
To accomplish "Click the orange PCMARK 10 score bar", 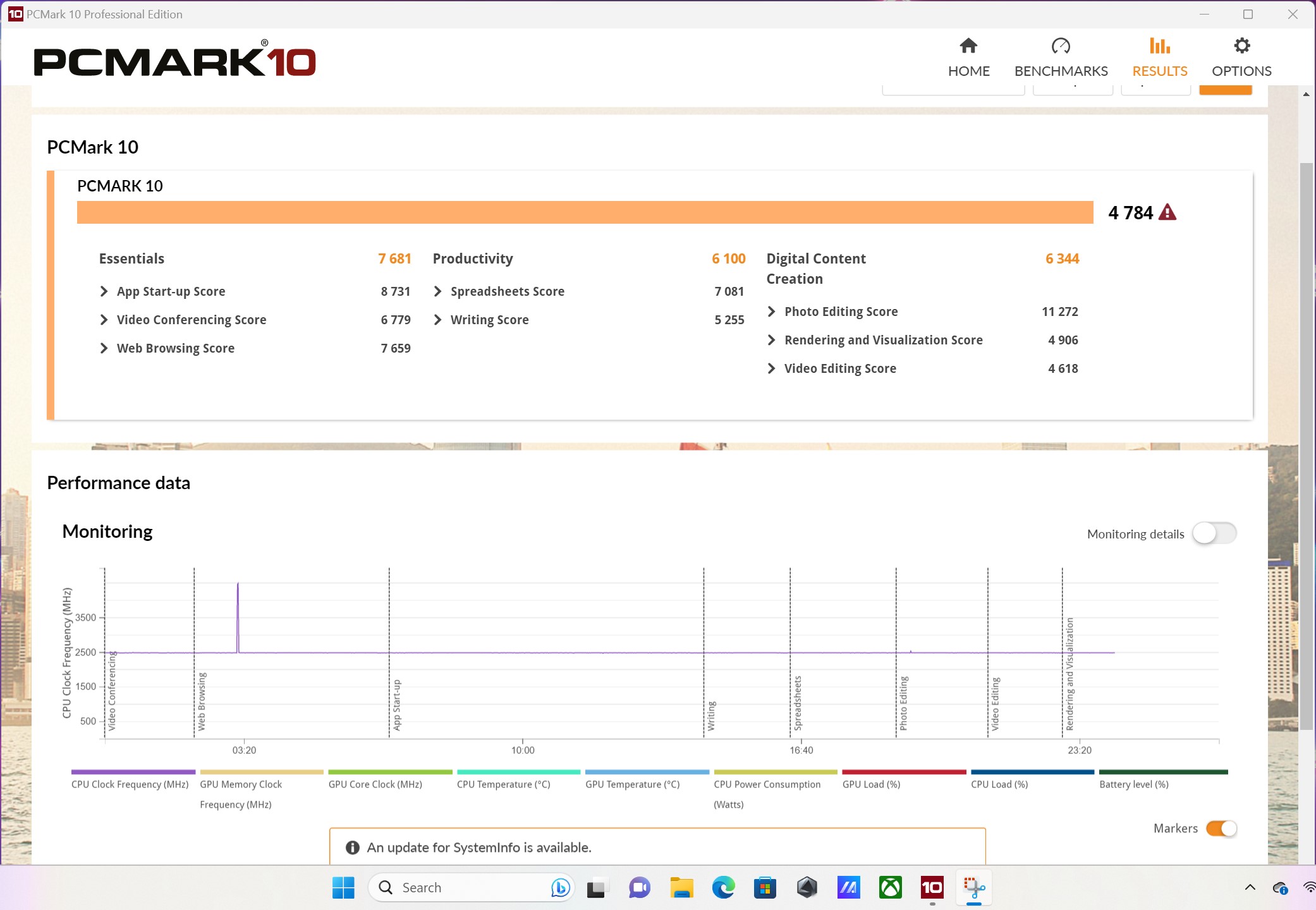I will click(x=585, y=212).
